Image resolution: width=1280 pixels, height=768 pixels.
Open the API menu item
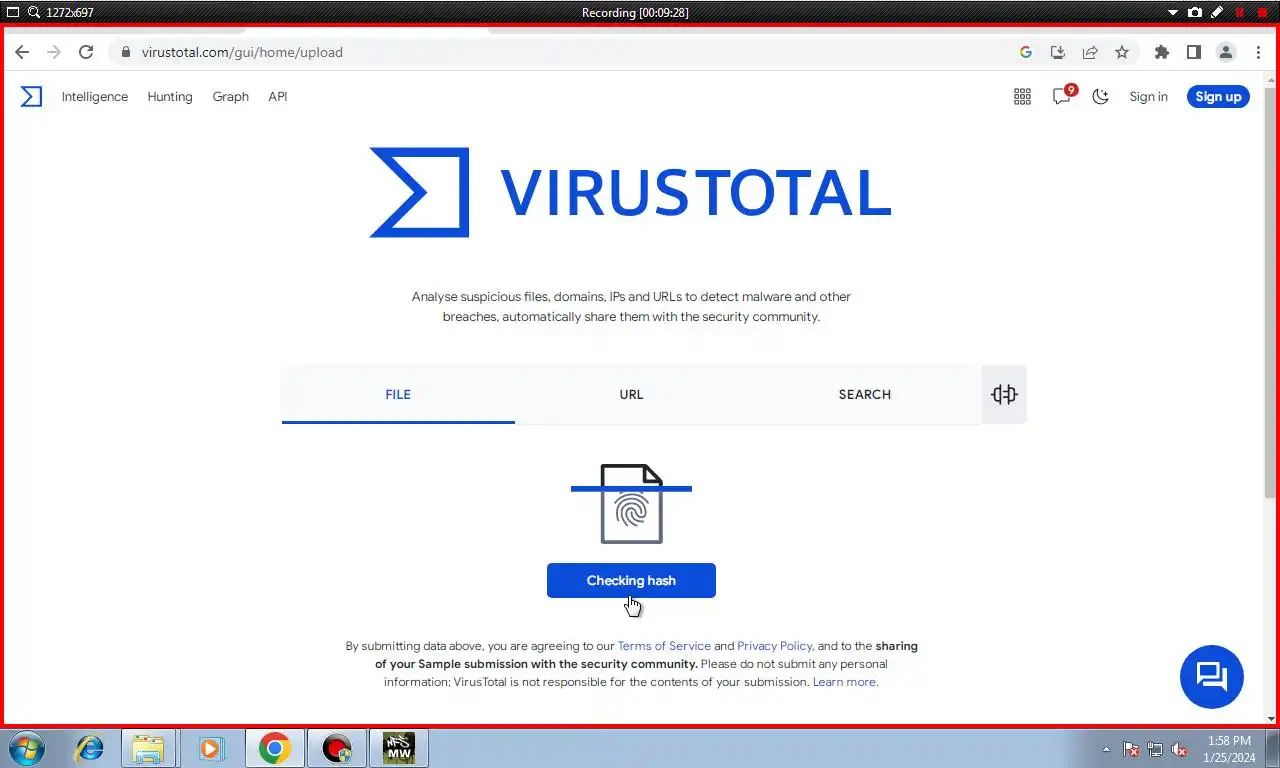(x=278, y=97)
